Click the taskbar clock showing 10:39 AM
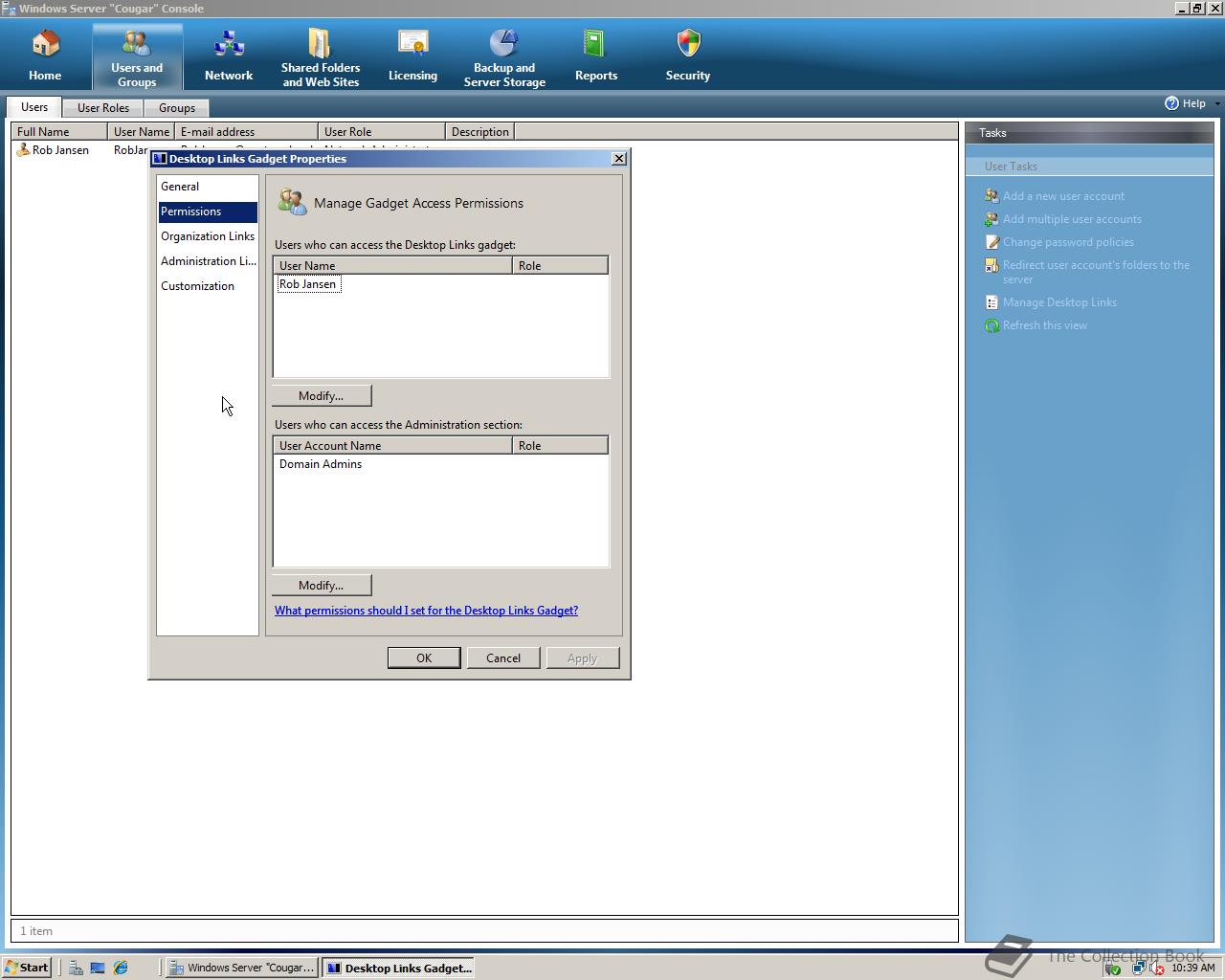 coord(1192,968)
